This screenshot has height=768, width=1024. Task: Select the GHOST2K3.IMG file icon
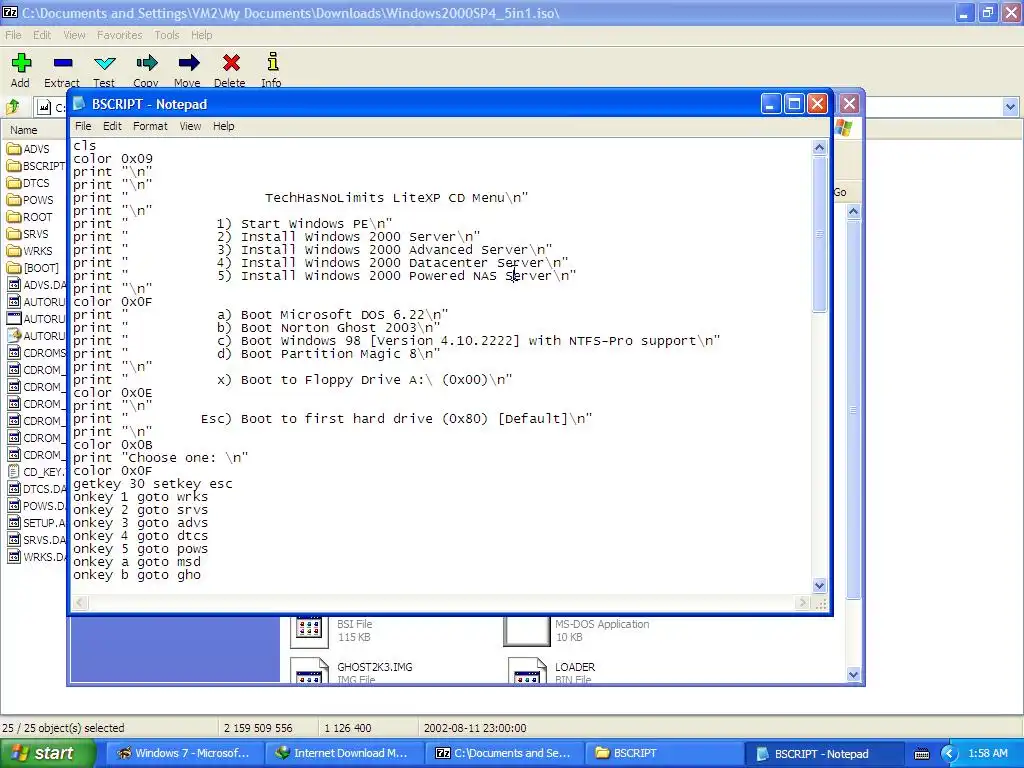click(x=309, y=670)
